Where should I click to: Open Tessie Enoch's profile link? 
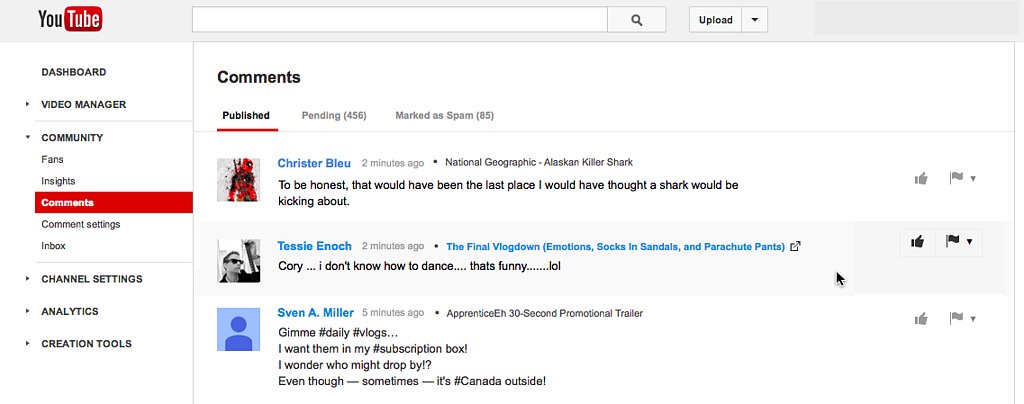point(314,246)
